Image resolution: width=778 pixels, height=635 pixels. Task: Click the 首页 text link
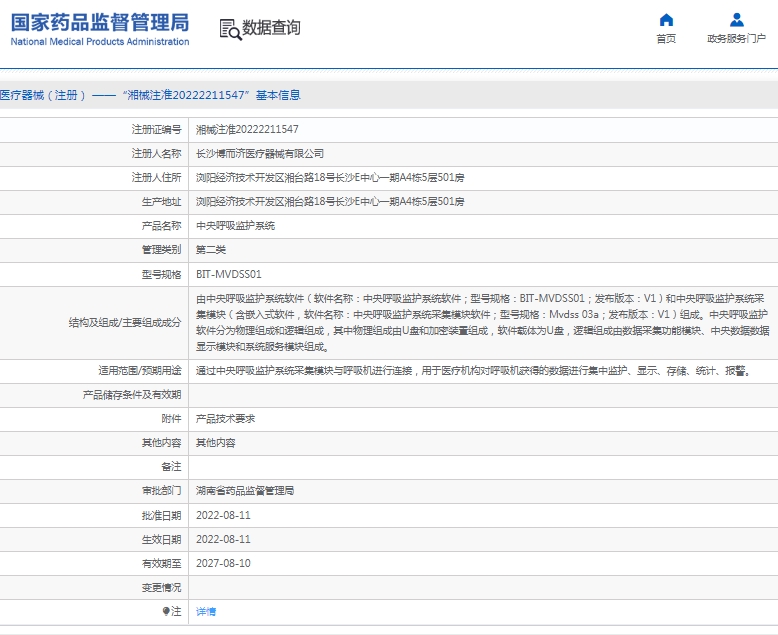(x=666, y=39)
